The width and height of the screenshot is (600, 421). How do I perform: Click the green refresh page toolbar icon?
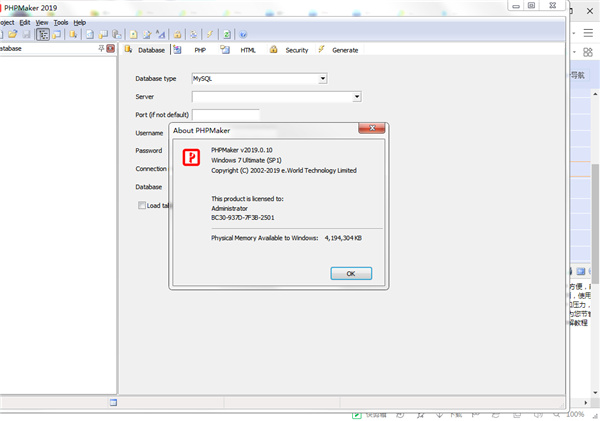(227, 34)
